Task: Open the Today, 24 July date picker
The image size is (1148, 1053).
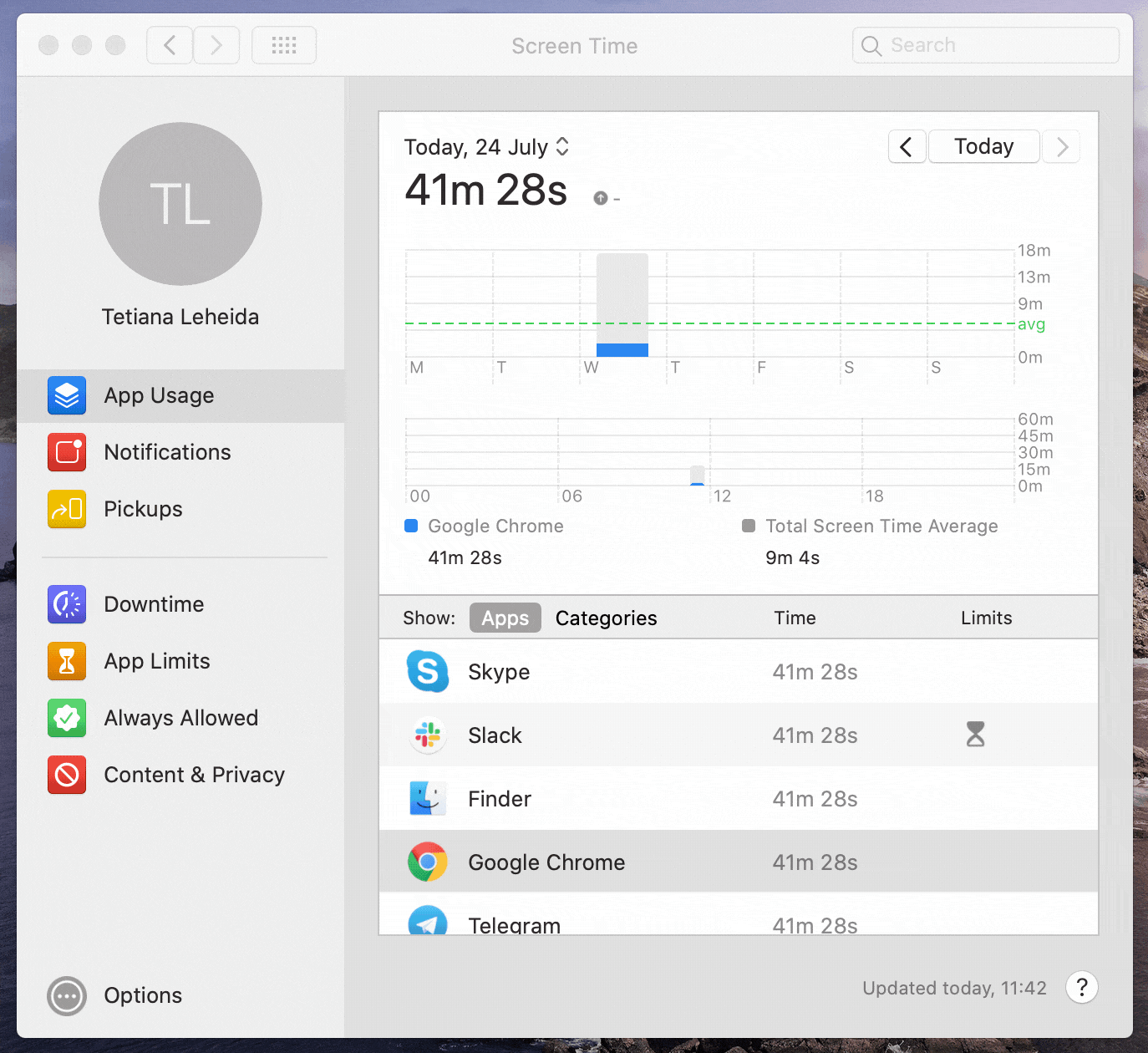Action: 486,147
